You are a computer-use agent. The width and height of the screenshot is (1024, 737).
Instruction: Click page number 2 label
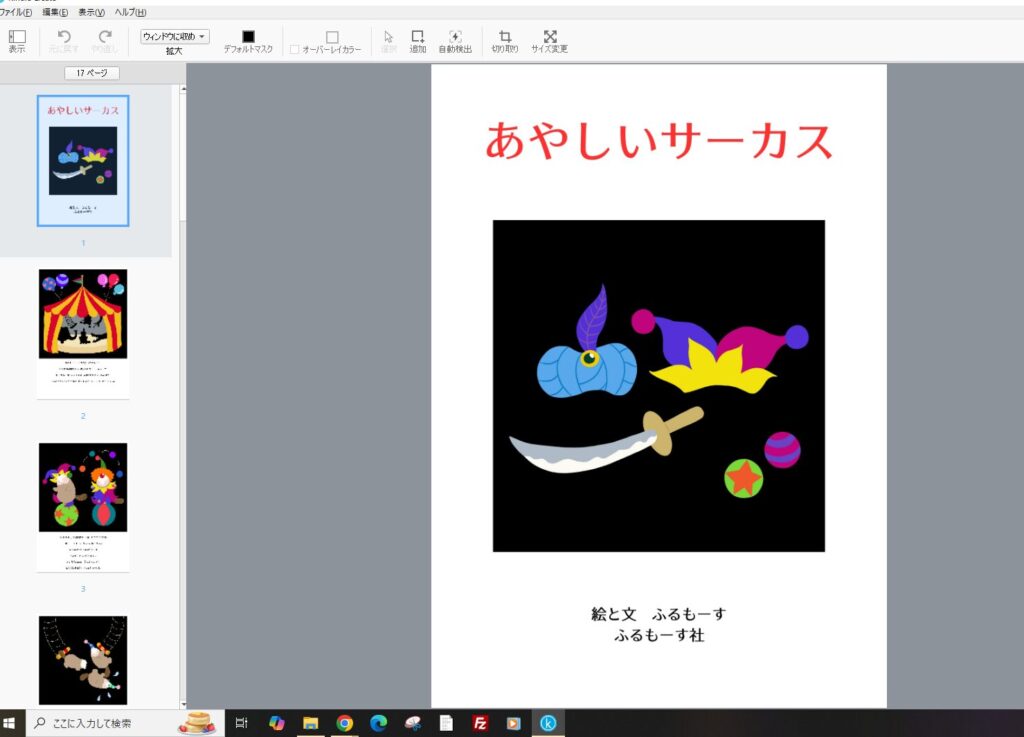pos(83,416)
